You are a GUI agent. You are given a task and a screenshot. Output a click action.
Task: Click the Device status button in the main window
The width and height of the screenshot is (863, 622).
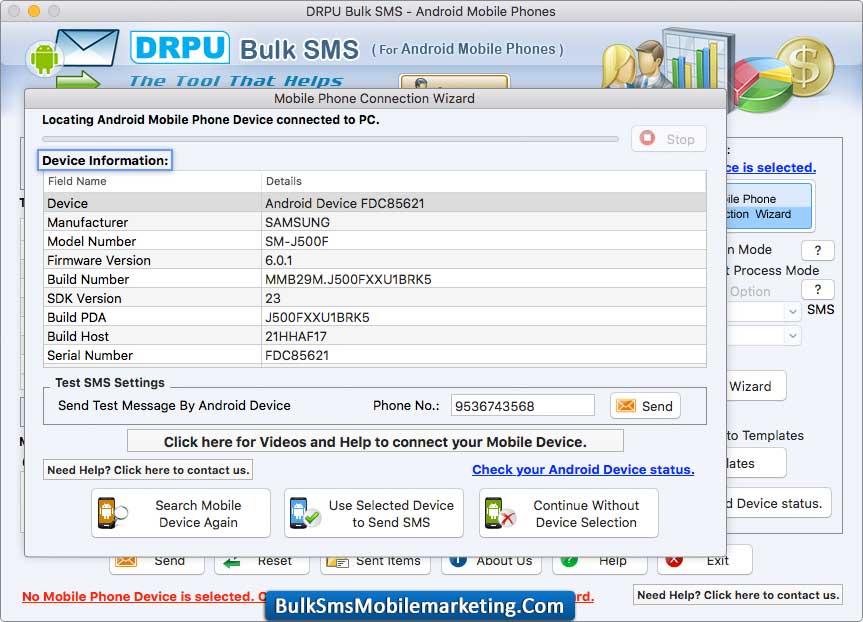tap(779, 503)
